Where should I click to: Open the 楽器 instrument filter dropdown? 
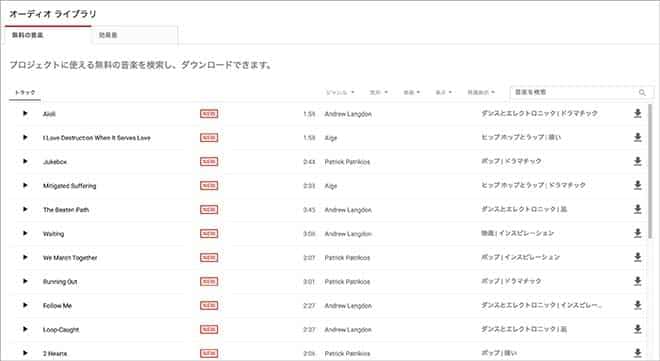tap(412, 93)
